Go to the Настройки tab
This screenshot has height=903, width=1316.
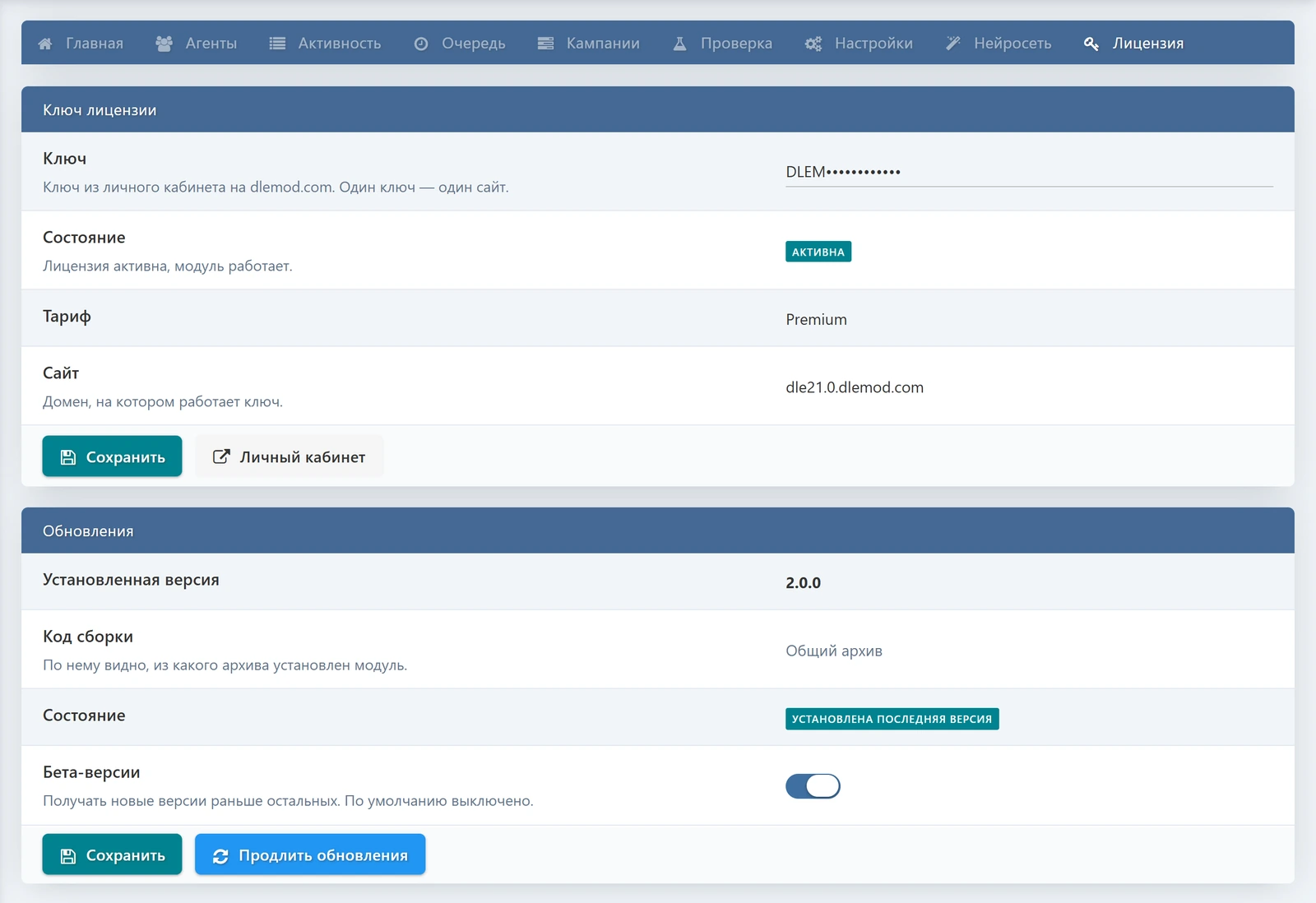[859, 44]
